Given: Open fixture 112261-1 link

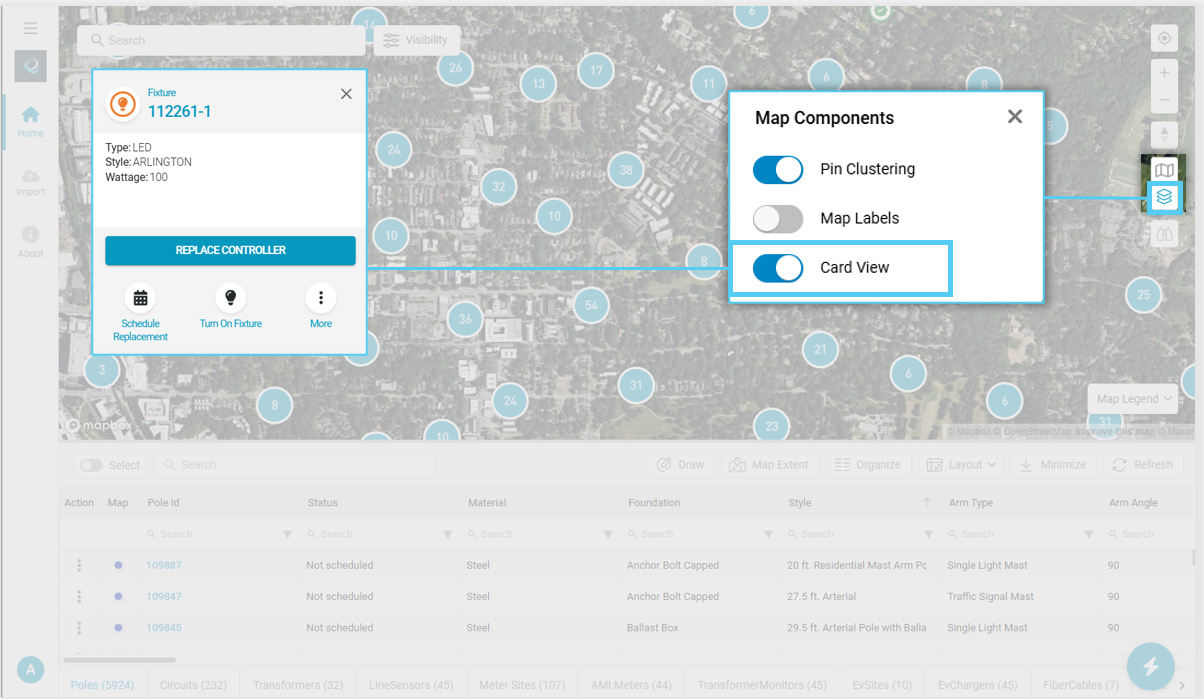Looking at the screenshot, I should pyautogui.click(x=180, y=111).
